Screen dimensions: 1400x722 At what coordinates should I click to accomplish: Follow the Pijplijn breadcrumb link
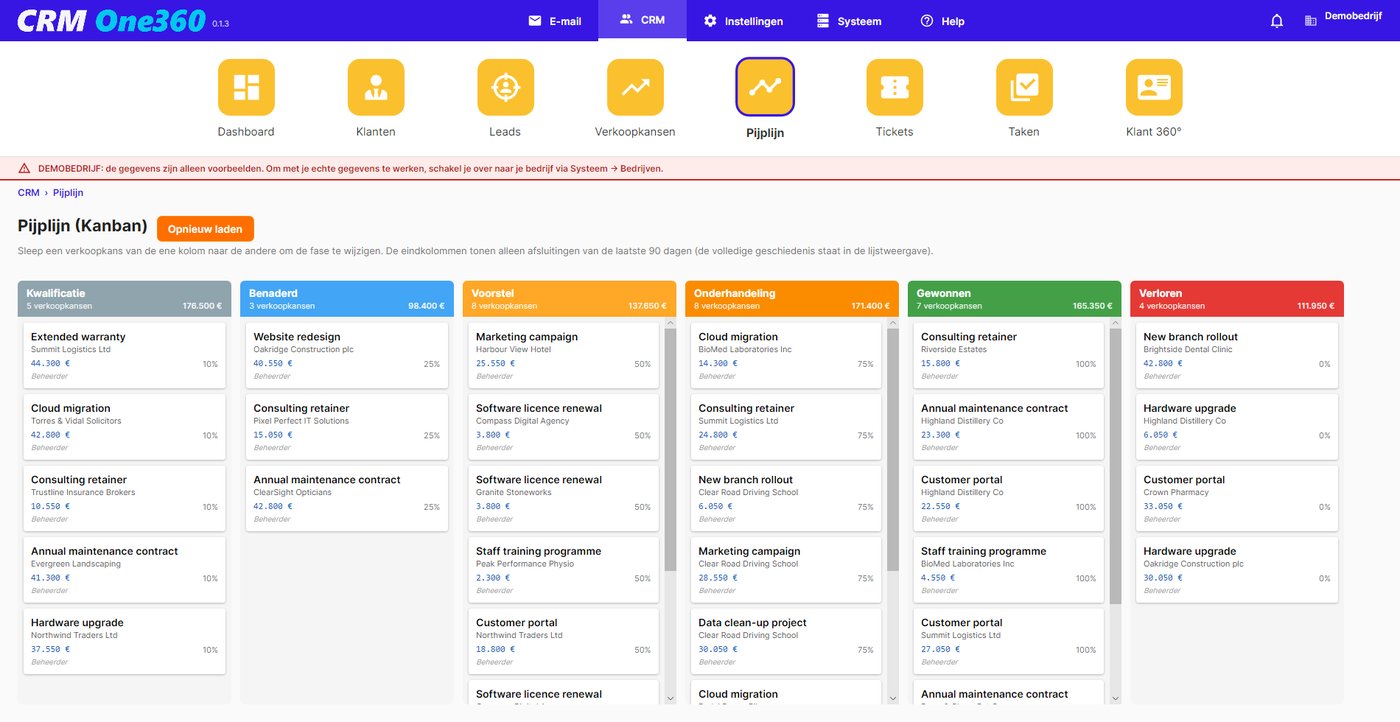68,193
